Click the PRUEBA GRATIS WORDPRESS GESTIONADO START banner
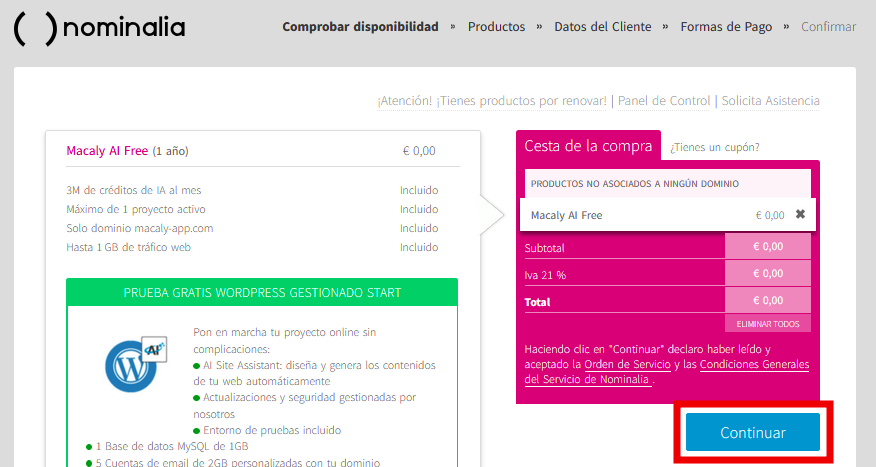 [262, 293]
